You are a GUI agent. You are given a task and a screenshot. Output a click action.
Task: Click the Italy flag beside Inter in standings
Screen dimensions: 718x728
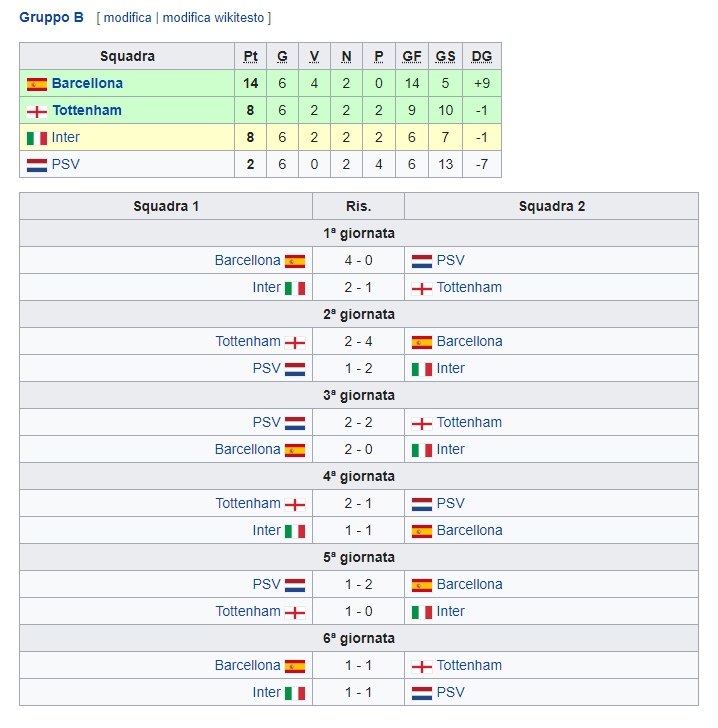[37, 138]
